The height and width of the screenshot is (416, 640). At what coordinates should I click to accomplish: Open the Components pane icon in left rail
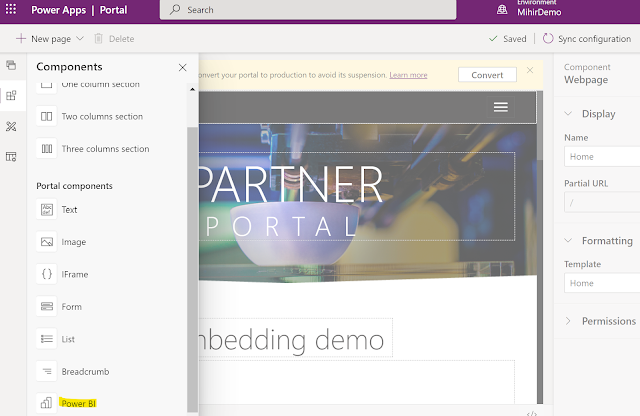coord(11,96)
